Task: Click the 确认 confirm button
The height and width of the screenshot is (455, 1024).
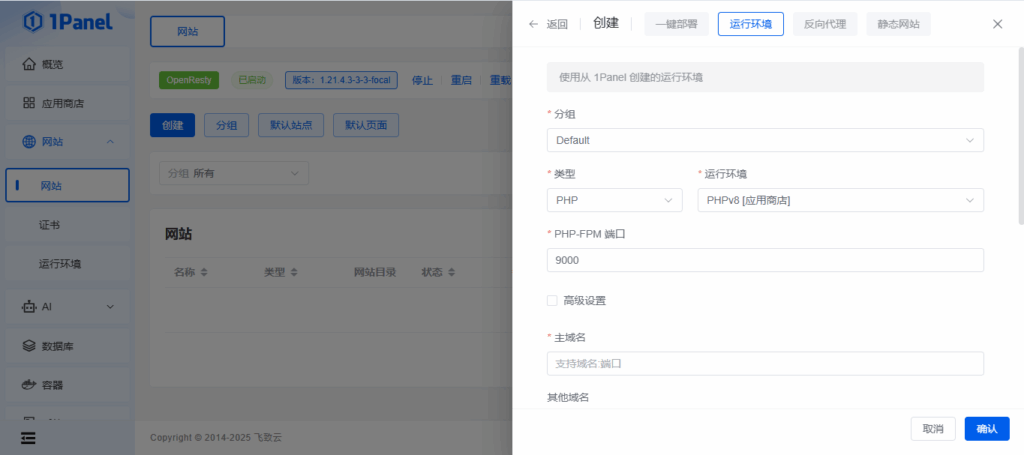Action: (986, 428)
